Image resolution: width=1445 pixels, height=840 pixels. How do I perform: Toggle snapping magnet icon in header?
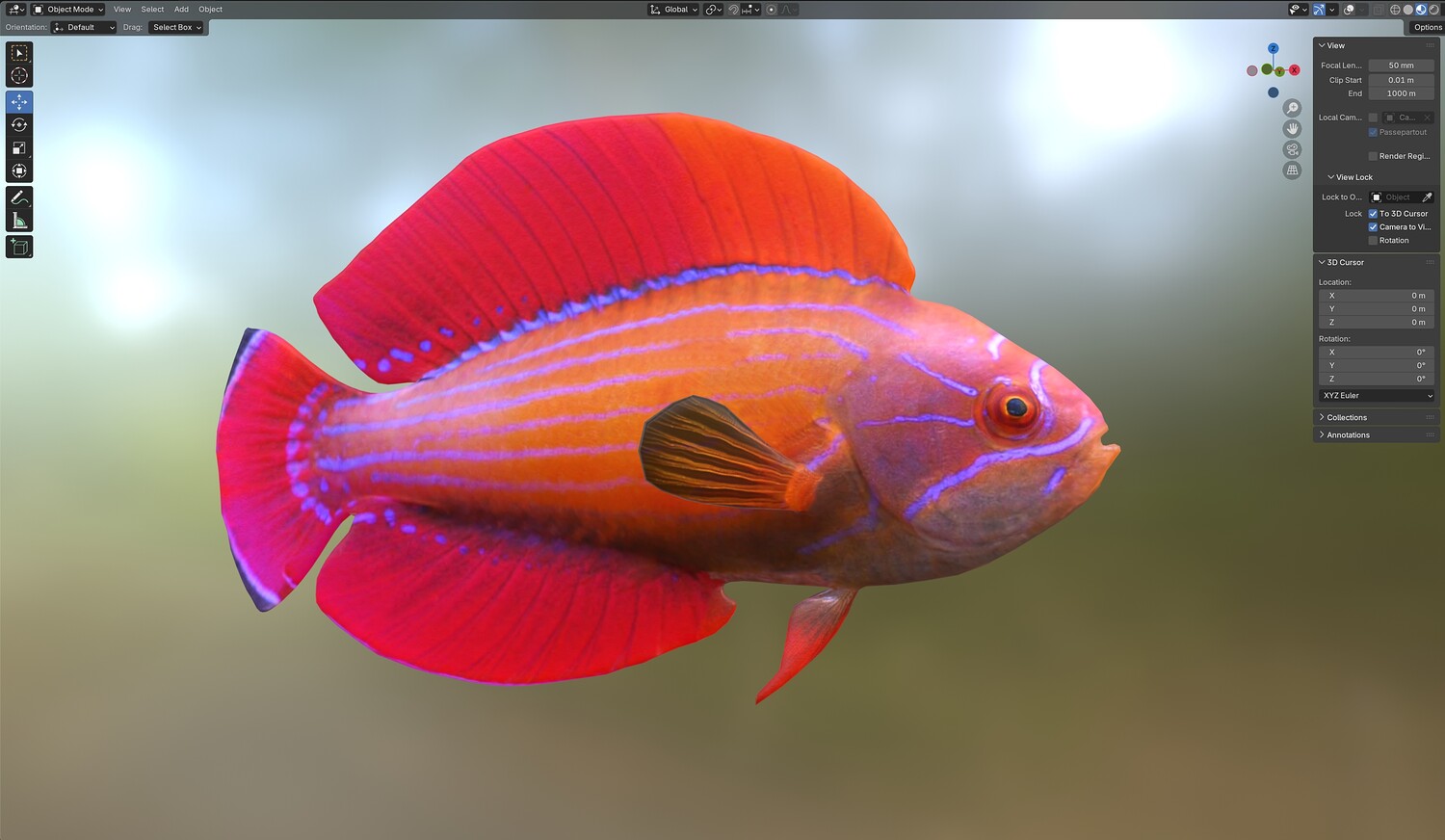point(734,10)
